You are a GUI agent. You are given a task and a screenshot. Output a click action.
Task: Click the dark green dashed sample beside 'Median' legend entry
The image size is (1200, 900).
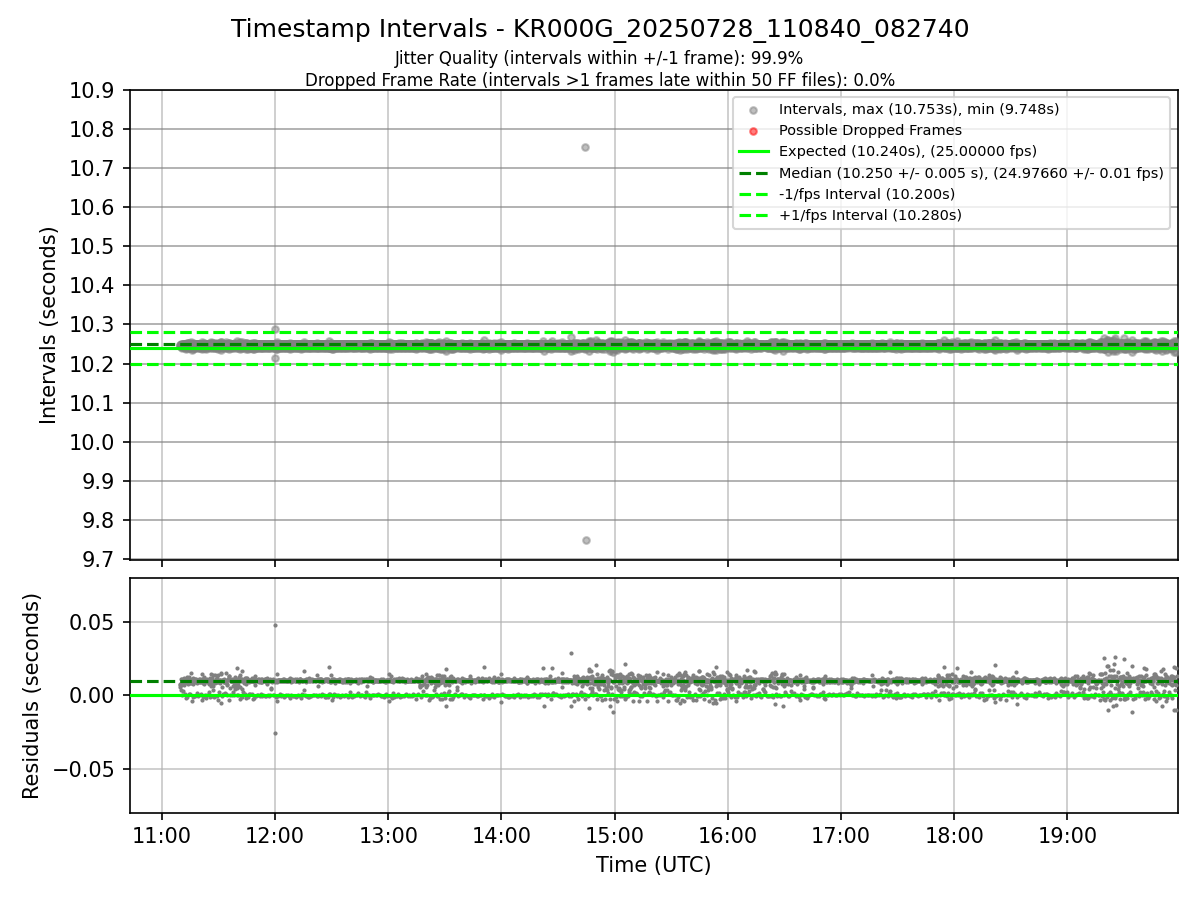753,172
